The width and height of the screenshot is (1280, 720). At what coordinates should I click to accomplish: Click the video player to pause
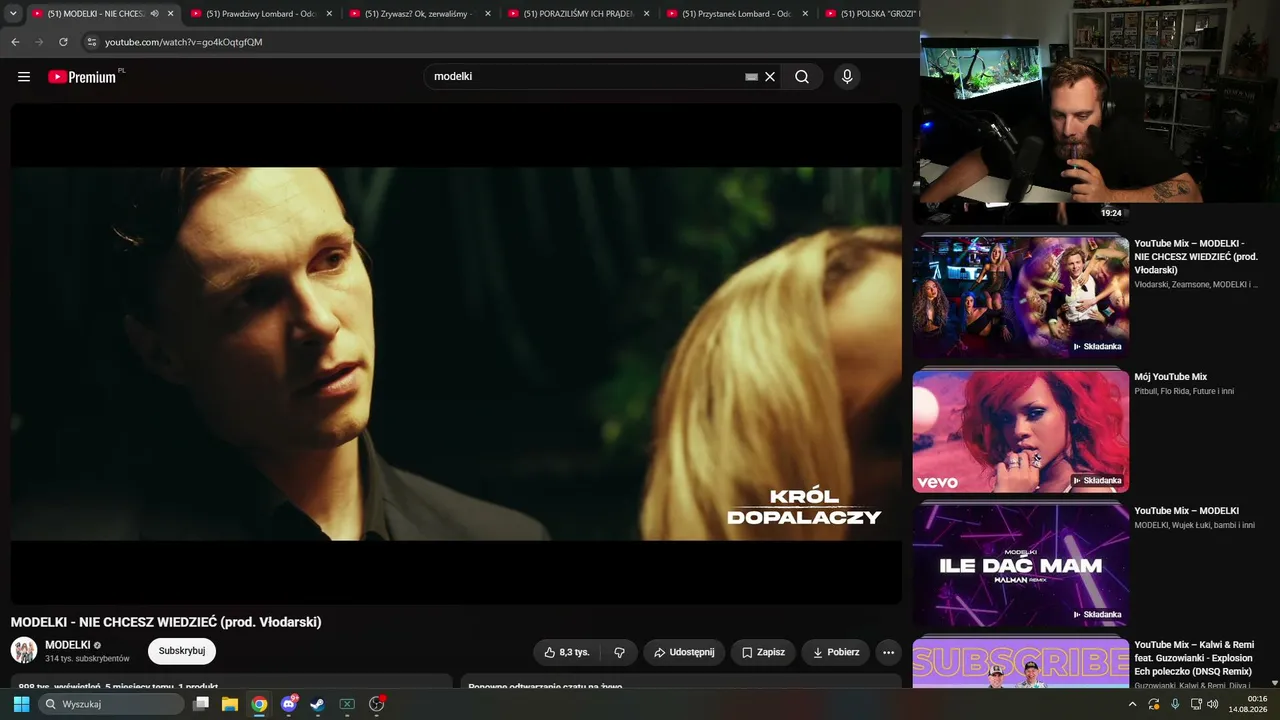point(456,353)
